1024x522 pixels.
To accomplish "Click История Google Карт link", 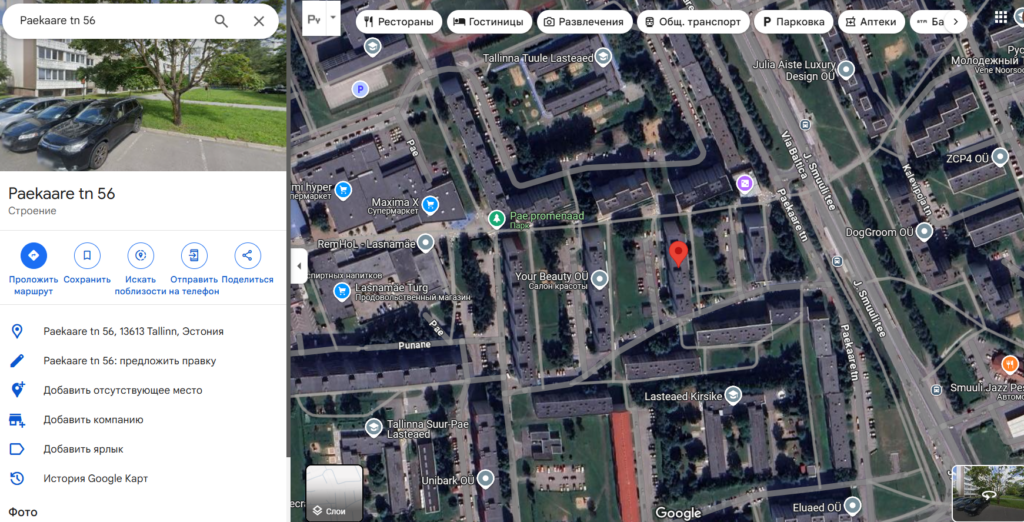I will point(96,478).
